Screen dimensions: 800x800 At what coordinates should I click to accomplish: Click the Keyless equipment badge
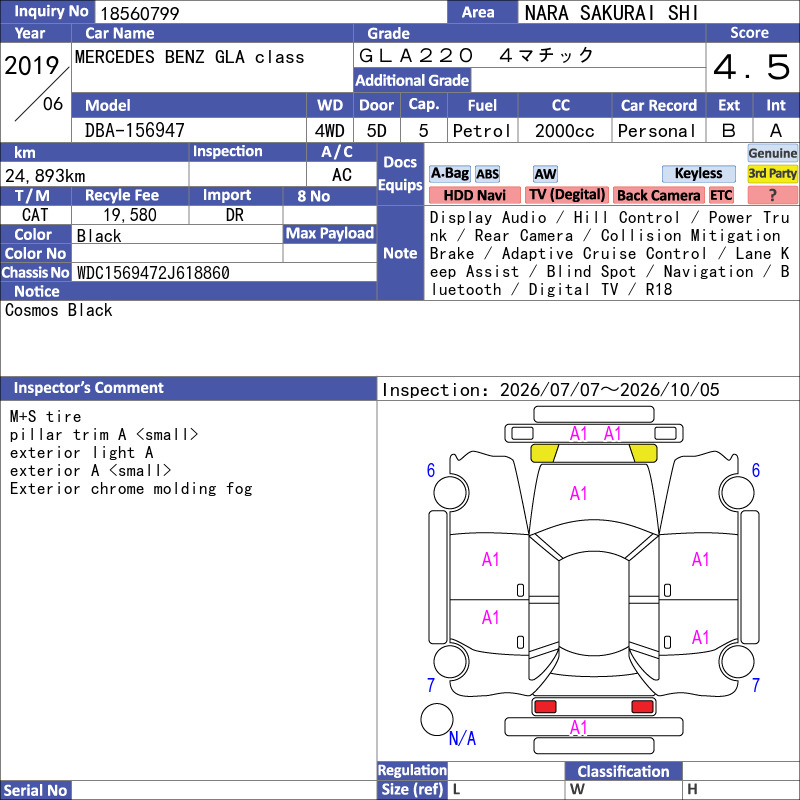pyautogui.click(x=698, y=173)
